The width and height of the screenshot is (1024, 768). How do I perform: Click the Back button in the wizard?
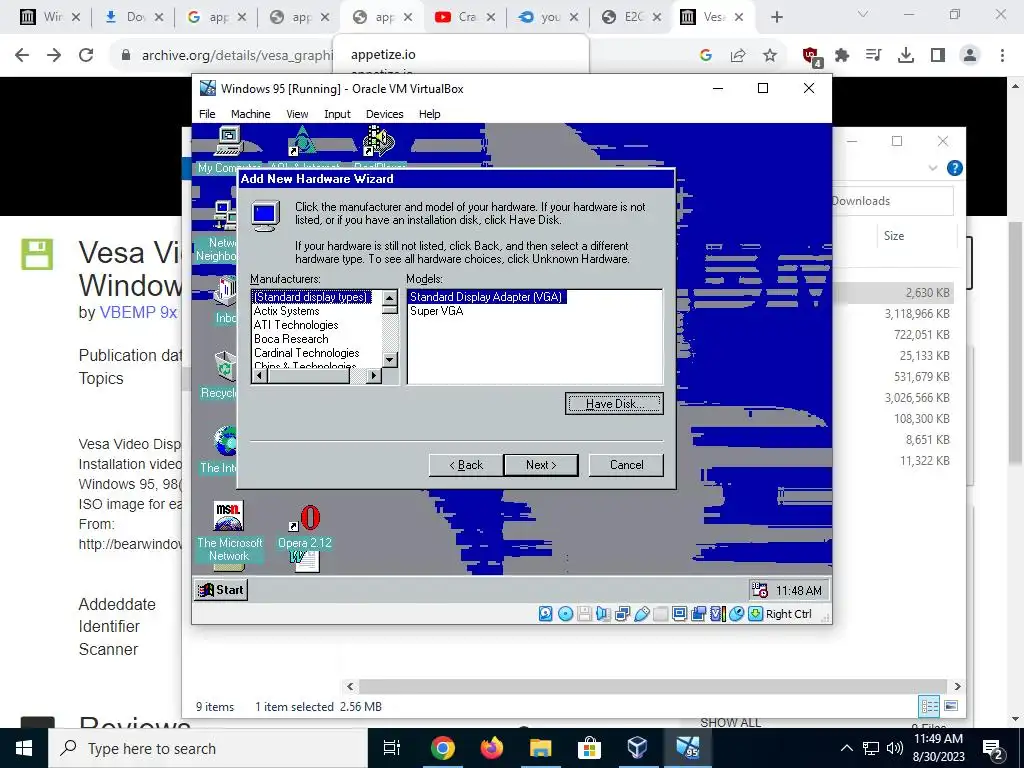(466, 465)
